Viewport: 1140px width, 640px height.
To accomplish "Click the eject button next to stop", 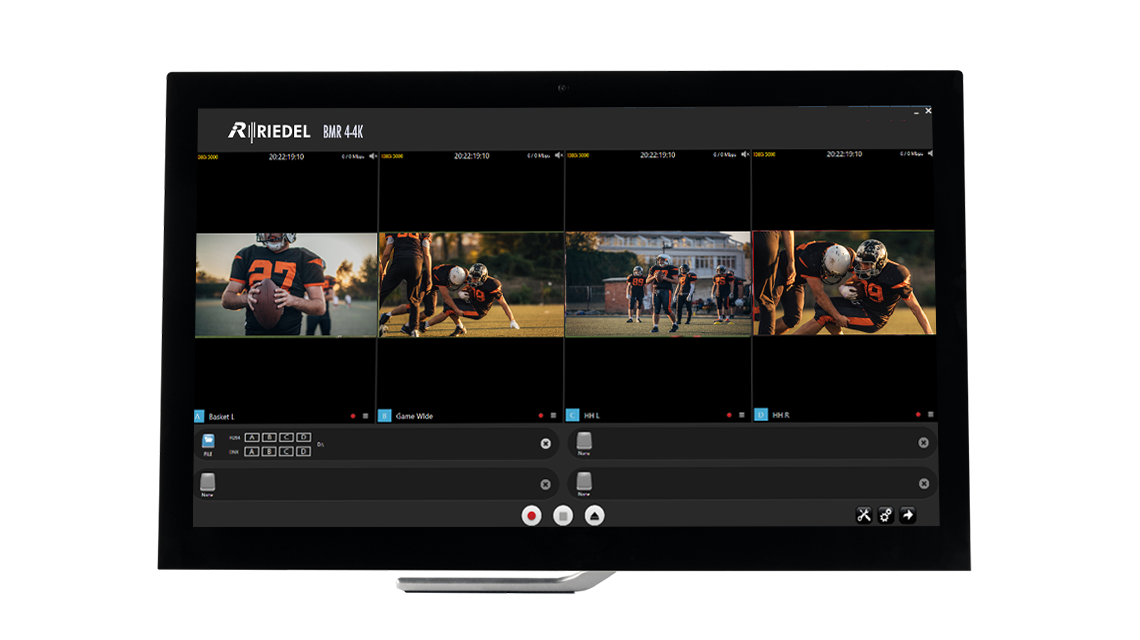I will [594, 516].
